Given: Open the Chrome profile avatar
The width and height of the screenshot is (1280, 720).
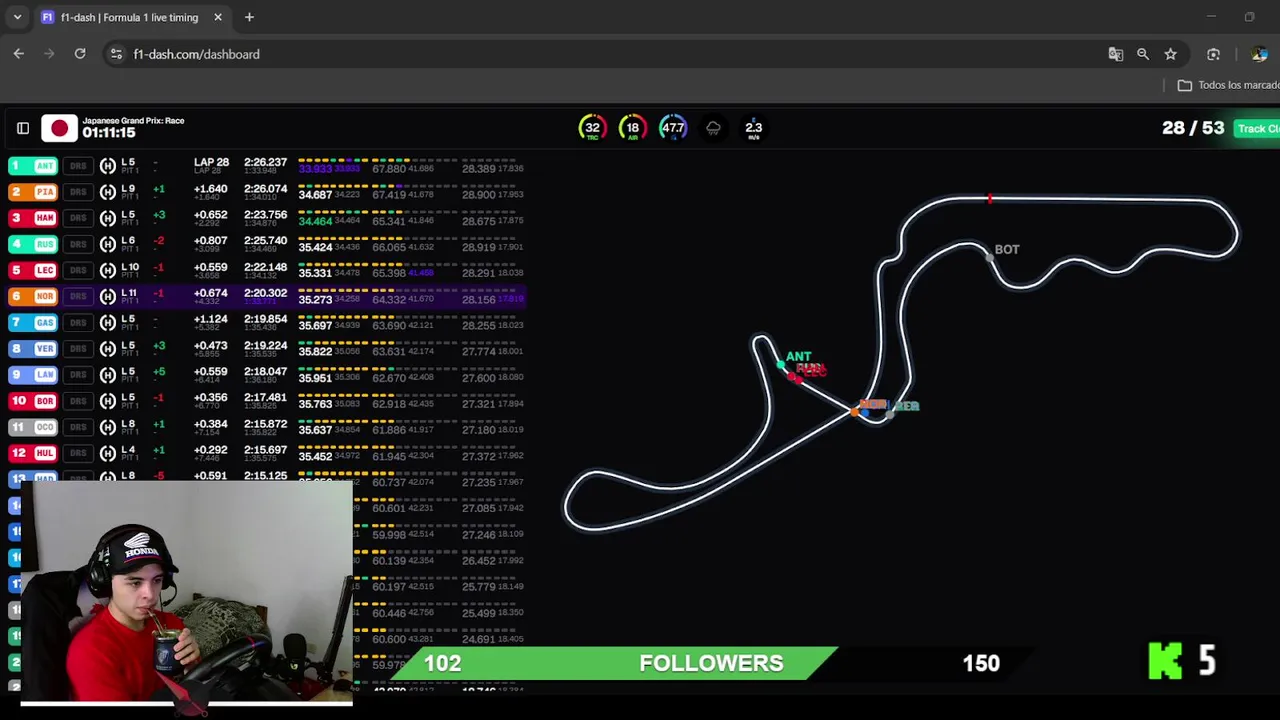Looking at the screenshot, I should tap(1259, 54).
